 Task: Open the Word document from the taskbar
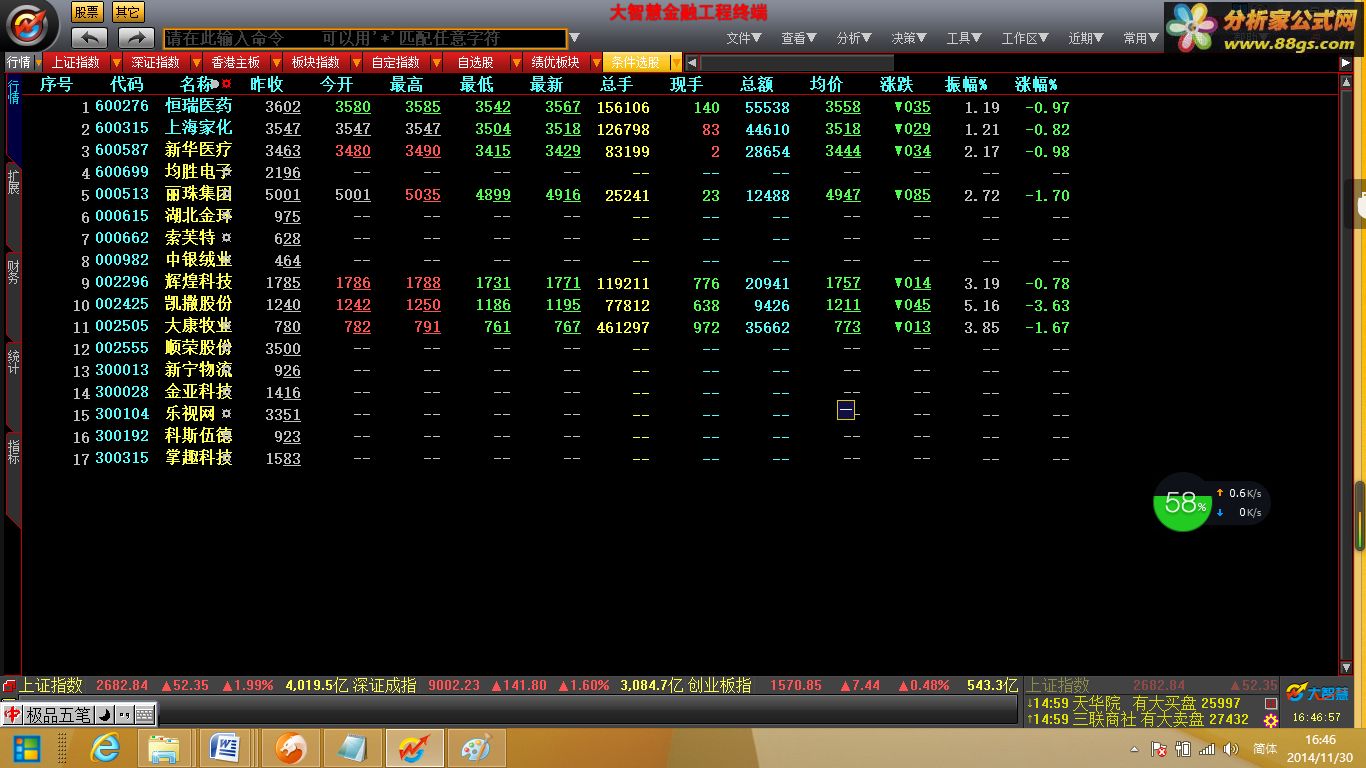(x=226, y=748)
